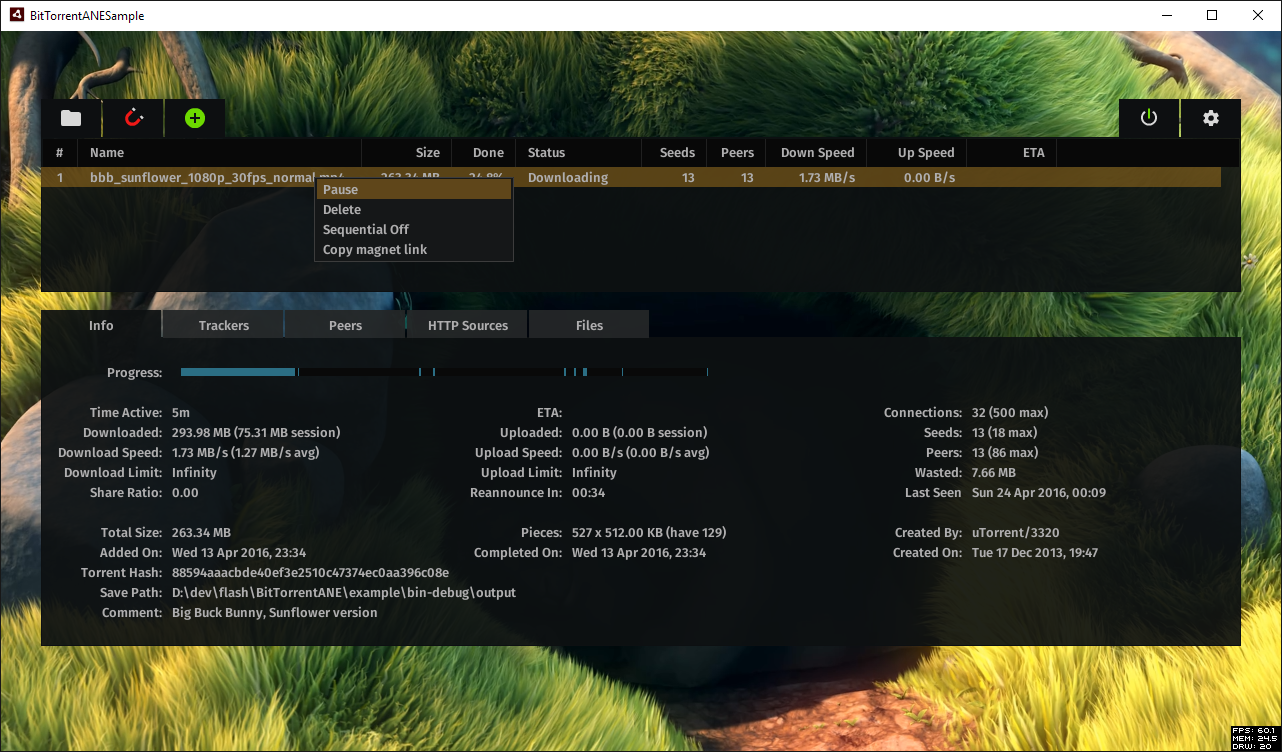Click the Last Seen date value
Image resolution: width=1282 pixels, height=752 pixels.
(1039, 493)
